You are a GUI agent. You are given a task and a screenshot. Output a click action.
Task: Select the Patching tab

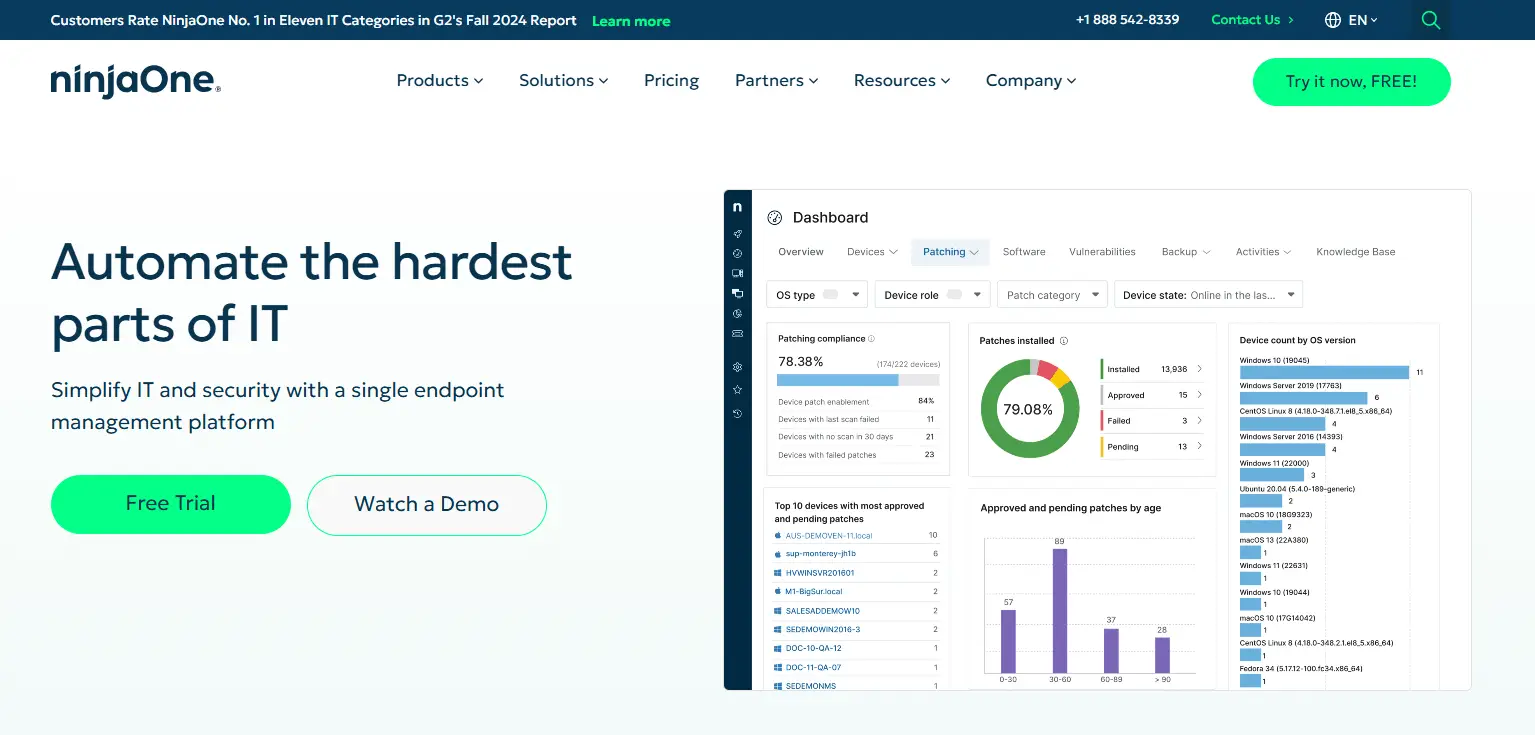click(950, 252)
